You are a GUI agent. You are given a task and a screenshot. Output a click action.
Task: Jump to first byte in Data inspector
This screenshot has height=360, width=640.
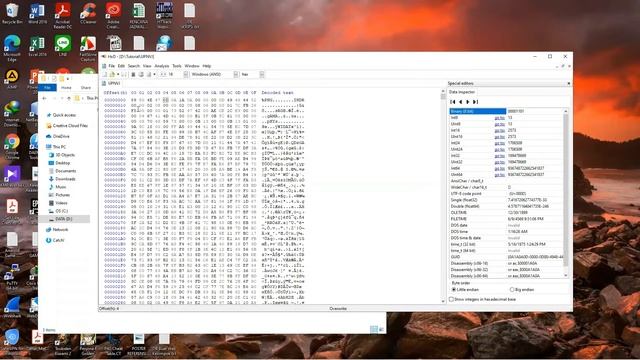(453, 102)
